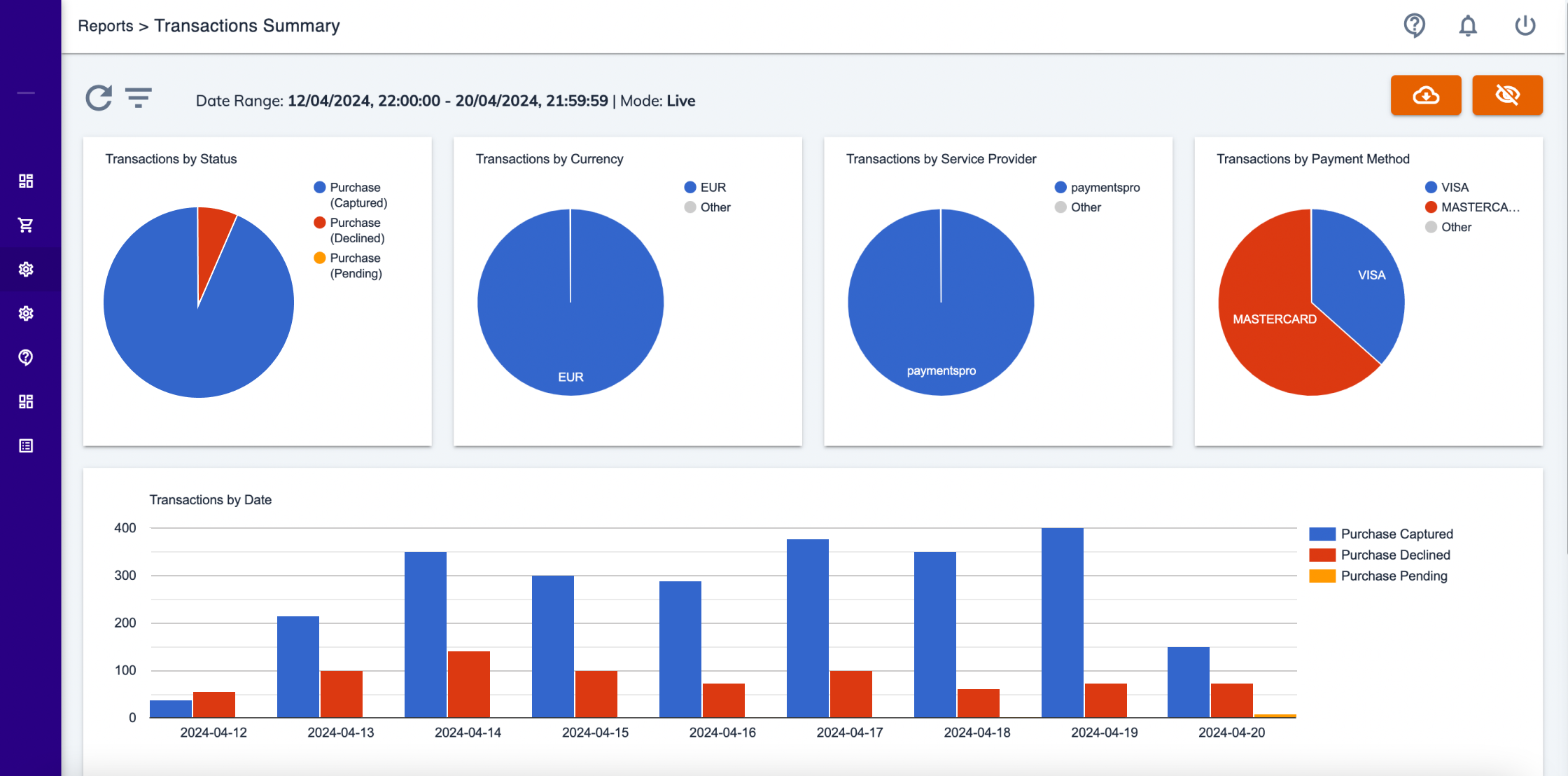Click the blue captured bar for 2024-04-19
1568x776 pixels.
pyautogui.click(x=1063, y=623)
